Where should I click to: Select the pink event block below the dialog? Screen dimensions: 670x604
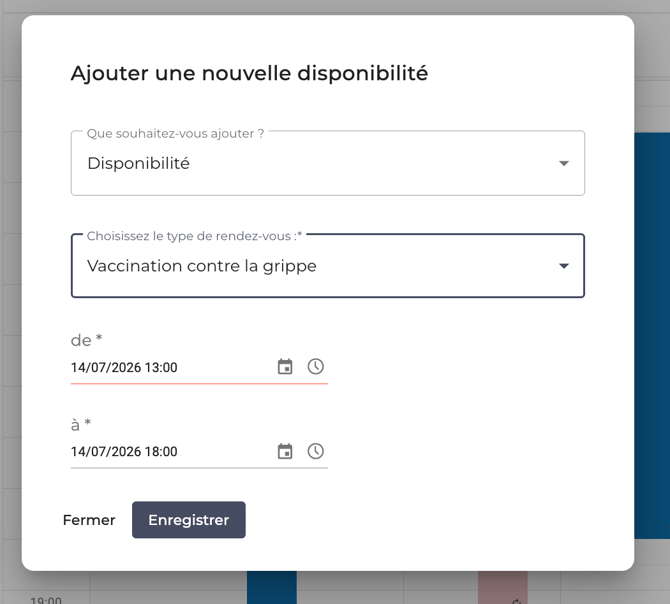503,587
